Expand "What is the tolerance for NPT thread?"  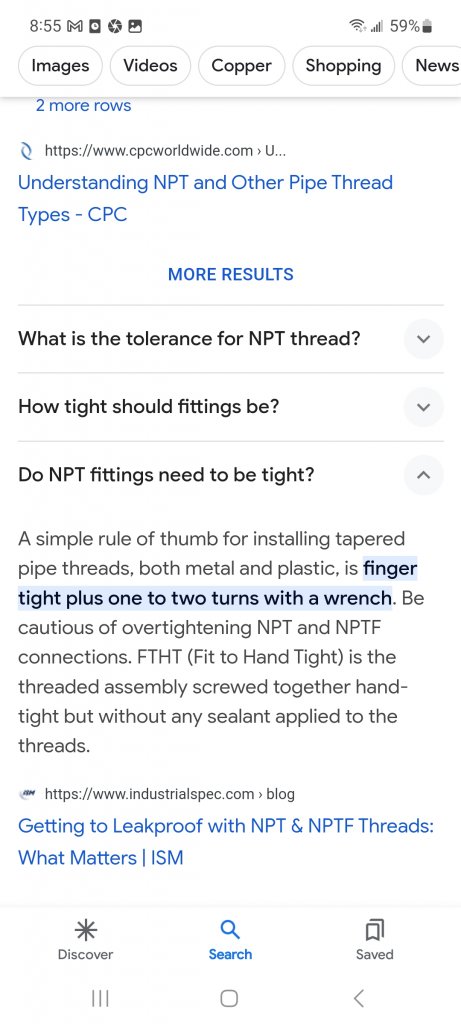pyautogui.click(x=230, y=339)
